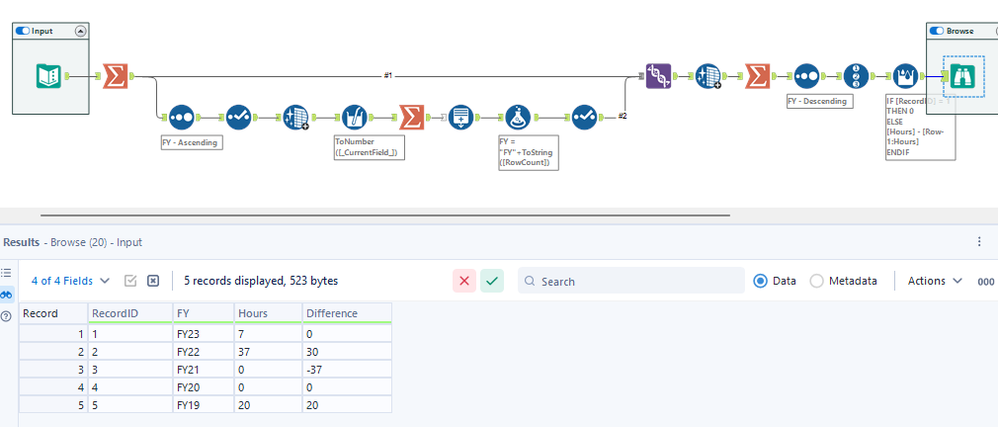Toggle the Browse container switch

tap(937, 31)
